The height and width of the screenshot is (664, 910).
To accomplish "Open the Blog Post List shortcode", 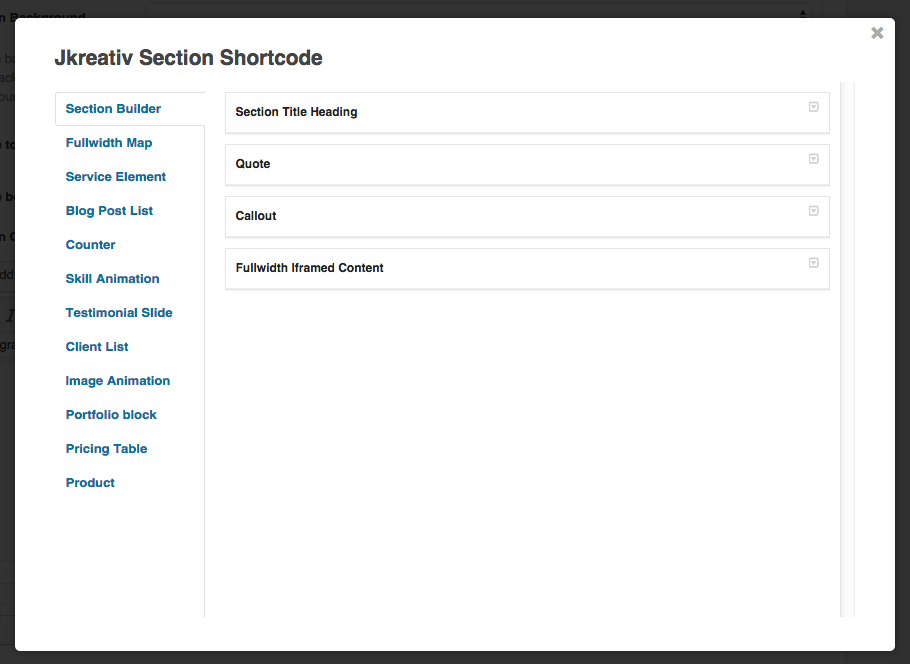I will click(109, 210).
